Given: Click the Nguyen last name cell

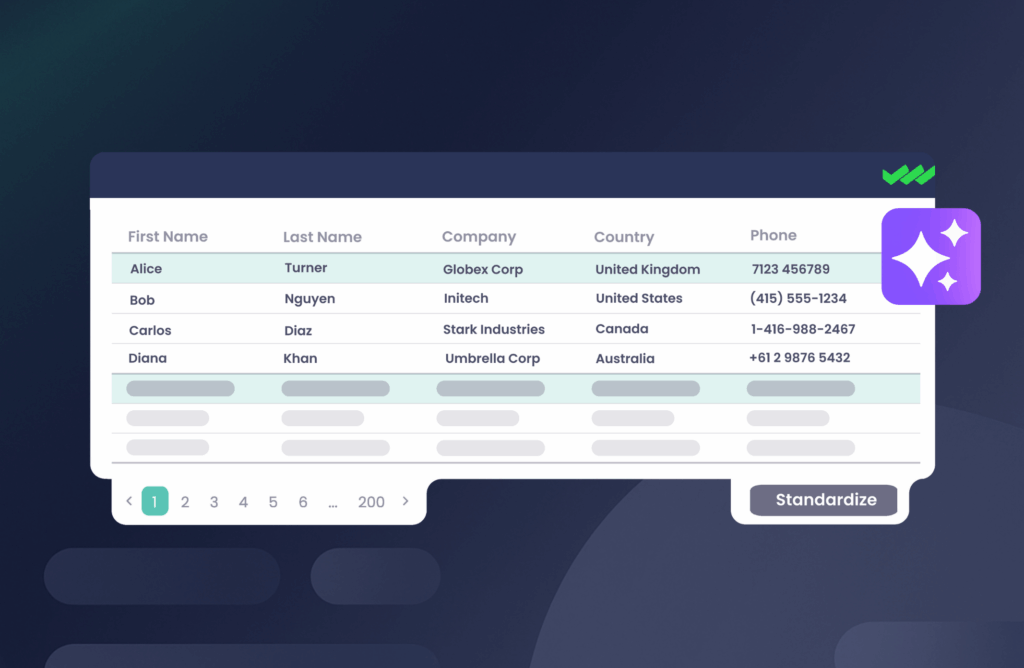Looking at the screenshot, I should (310, 298).
